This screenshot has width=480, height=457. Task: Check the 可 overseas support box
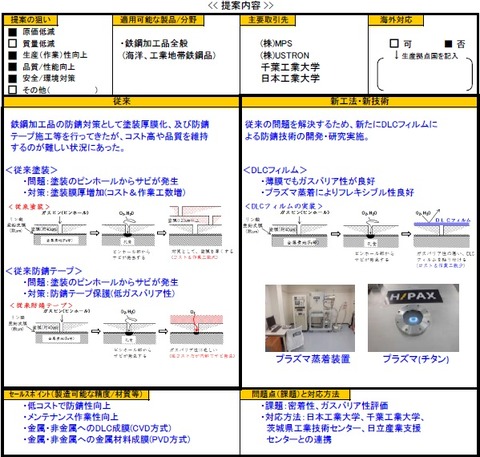coord(394,44)
